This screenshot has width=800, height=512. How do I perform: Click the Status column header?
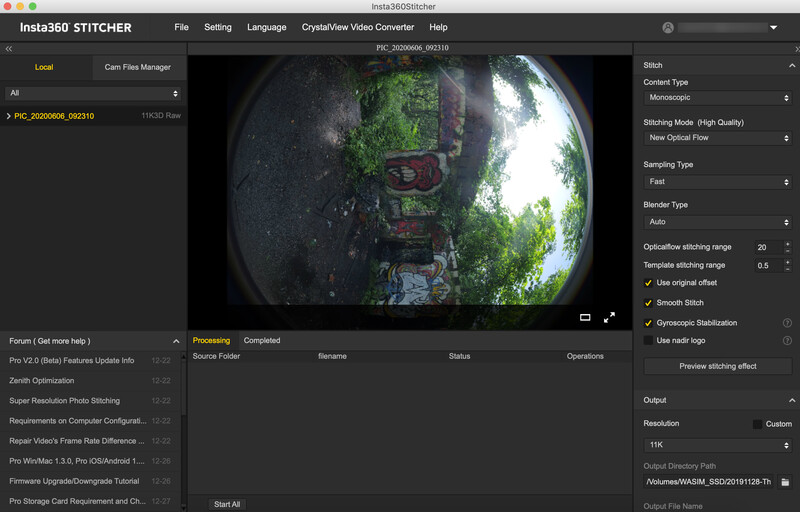(459, 356)
